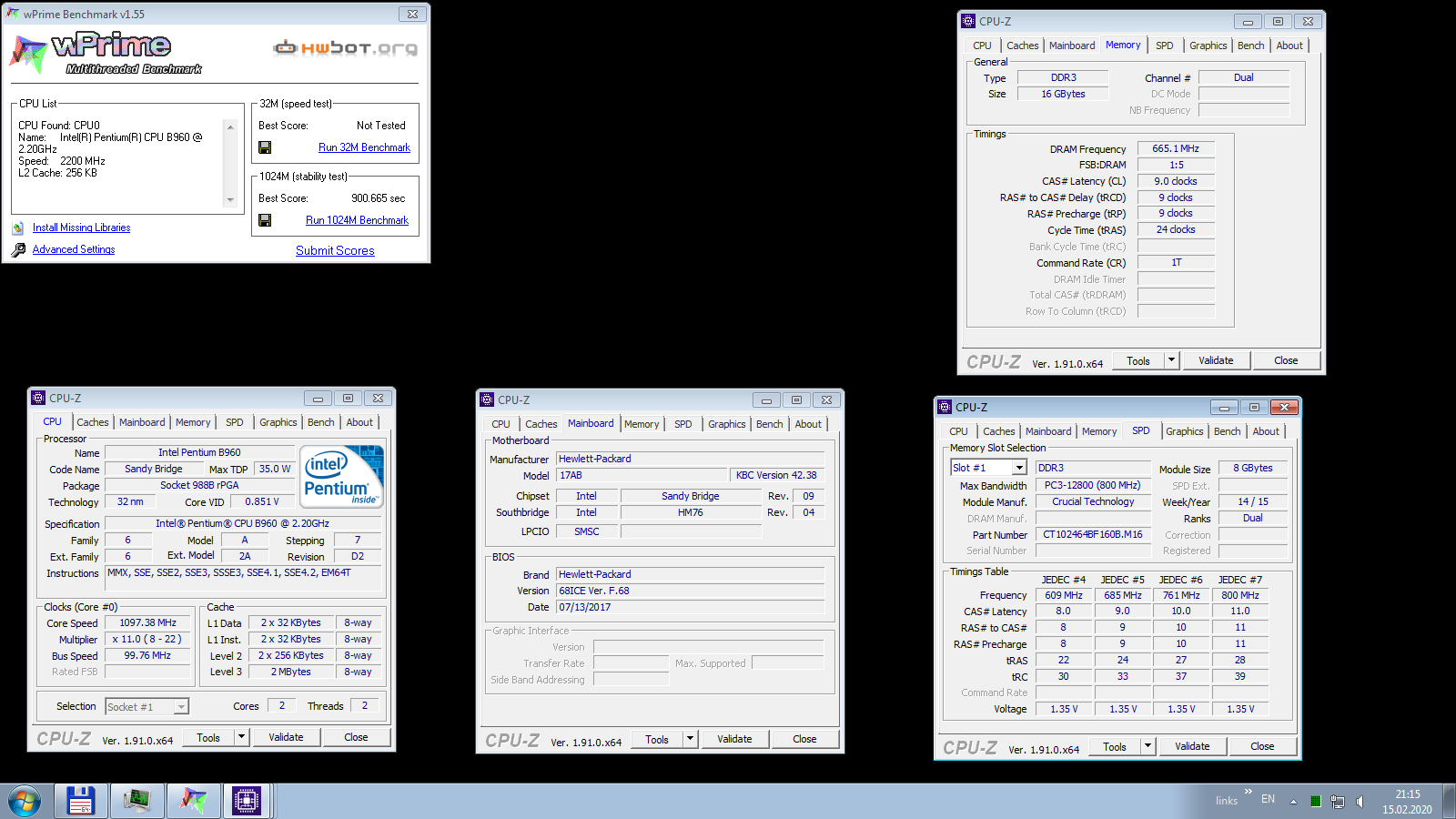Open About tab in CPU-Z SPD window
This screenshot has width=1456, height=819.
pos(1266,431)
